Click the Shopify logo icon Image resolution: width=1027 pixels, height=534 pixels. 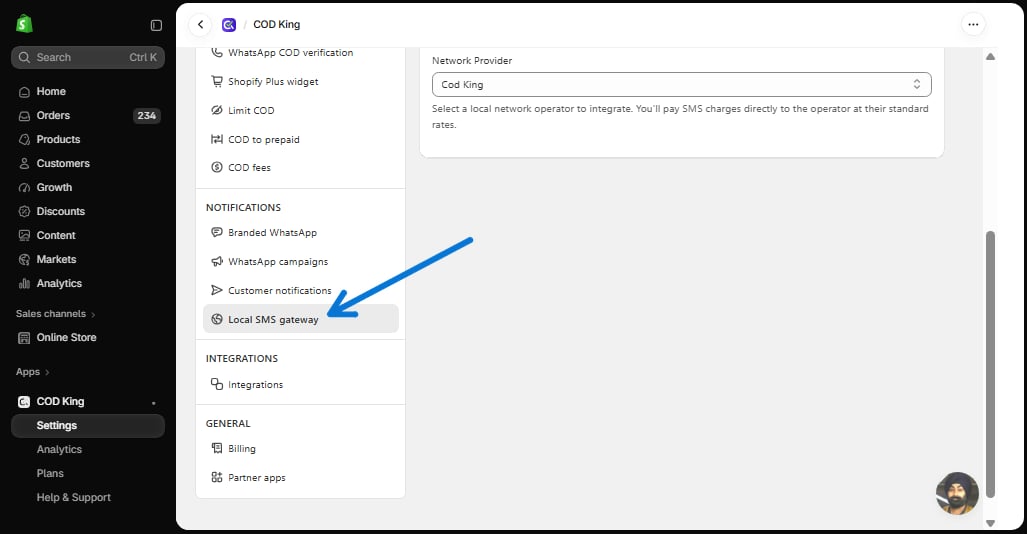tap(24, 24)
